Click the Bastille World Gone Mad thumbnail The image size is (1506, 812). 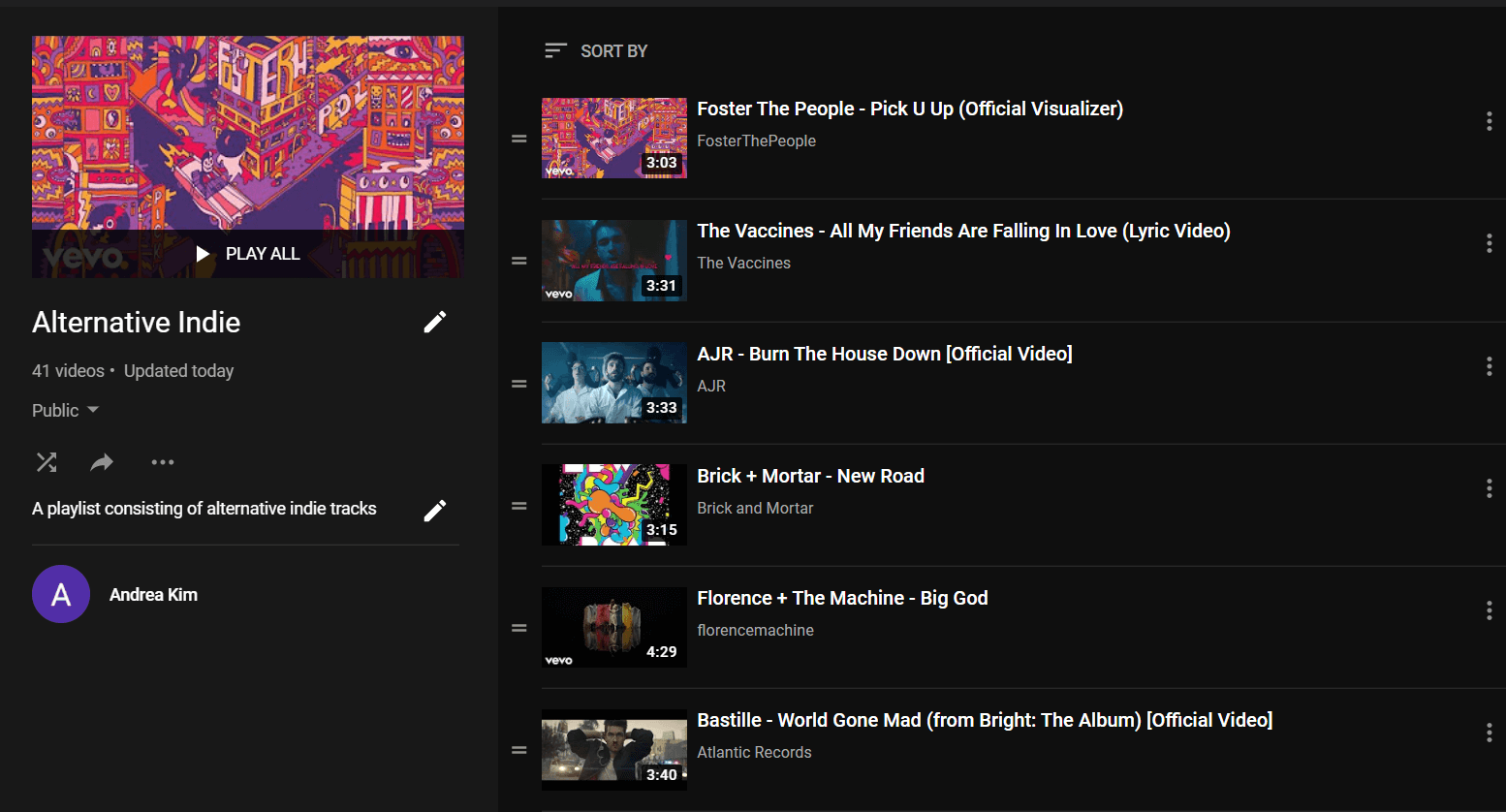pyautogui.click(x=614, y=750)
